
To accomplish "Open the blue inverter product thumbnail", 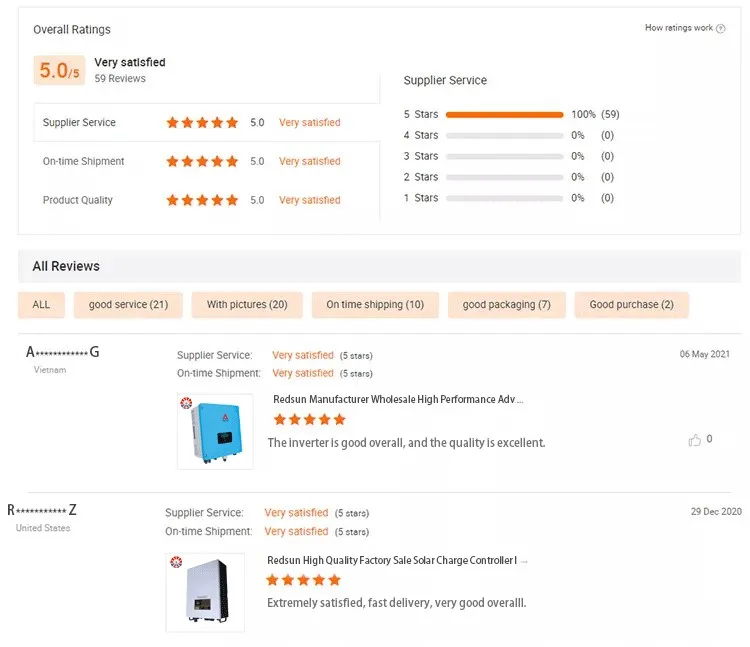I will 215,432.
